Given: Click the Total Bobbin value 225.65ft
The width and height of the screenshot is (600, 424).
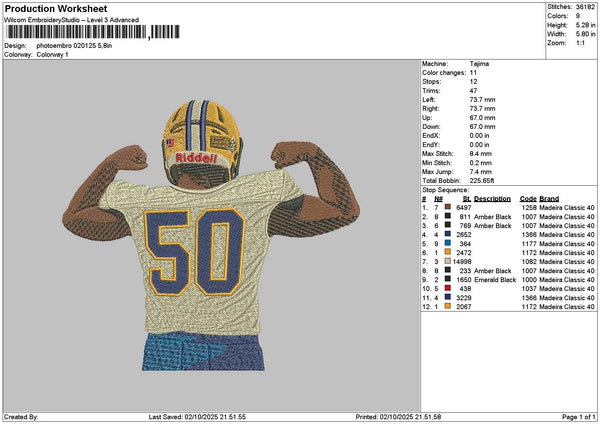Looking at the screenshot, I should pos(482,181).
